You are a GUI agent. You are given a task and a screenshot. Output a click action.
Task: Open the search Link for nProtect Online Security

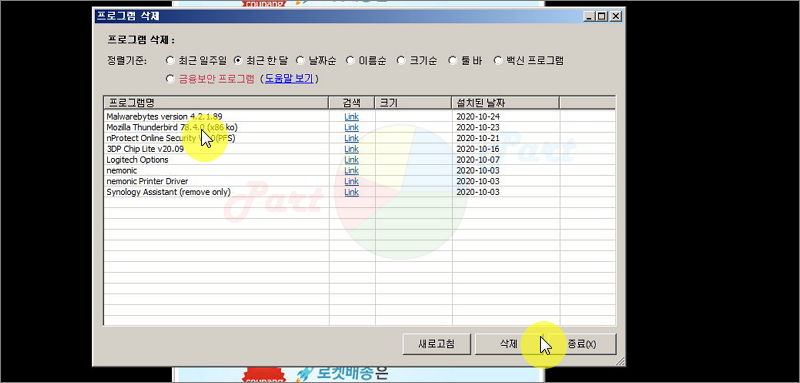click(x=352, y=138)
